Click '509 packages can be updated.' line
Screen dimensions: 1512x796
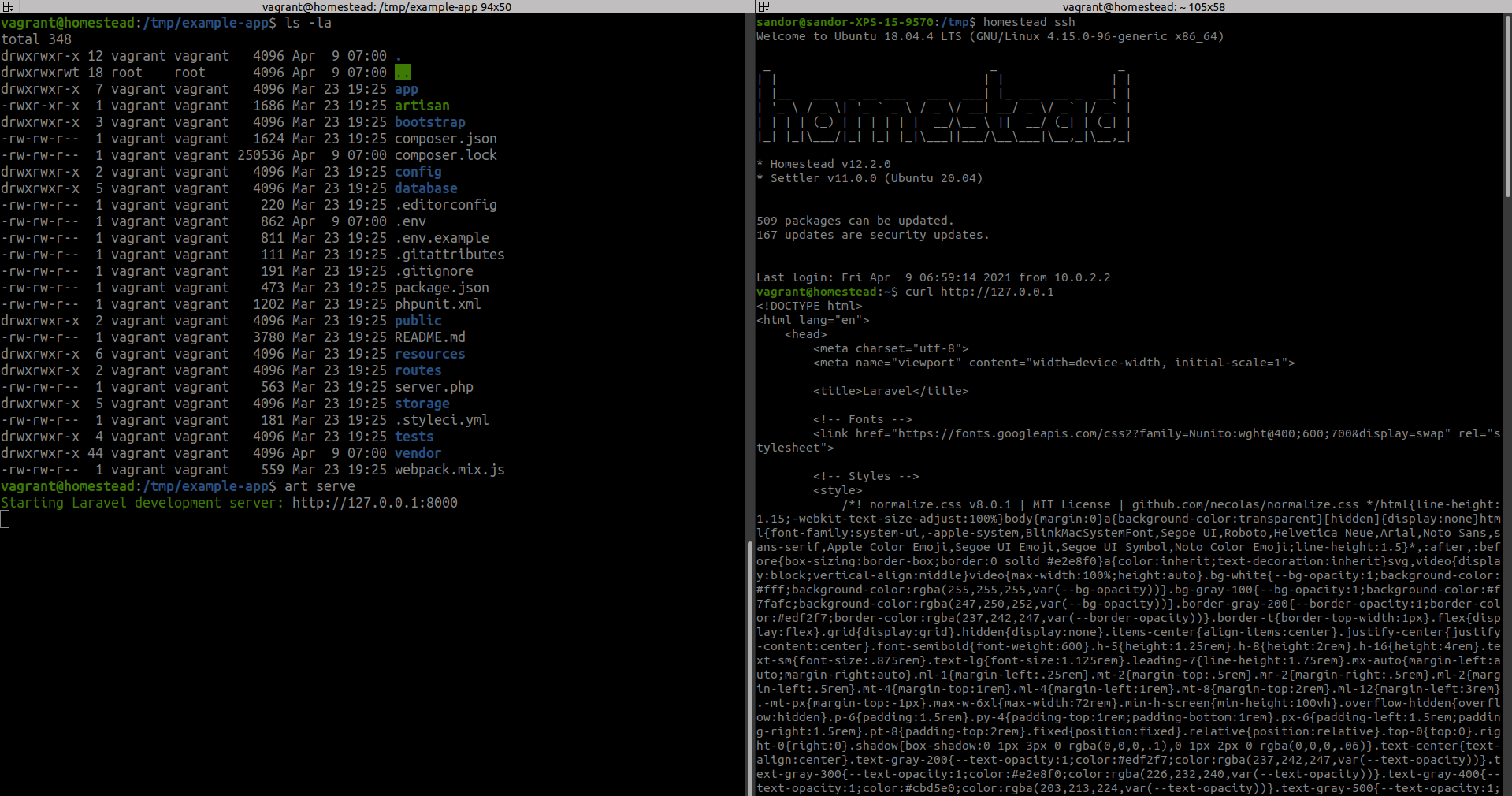coord(856,221)
